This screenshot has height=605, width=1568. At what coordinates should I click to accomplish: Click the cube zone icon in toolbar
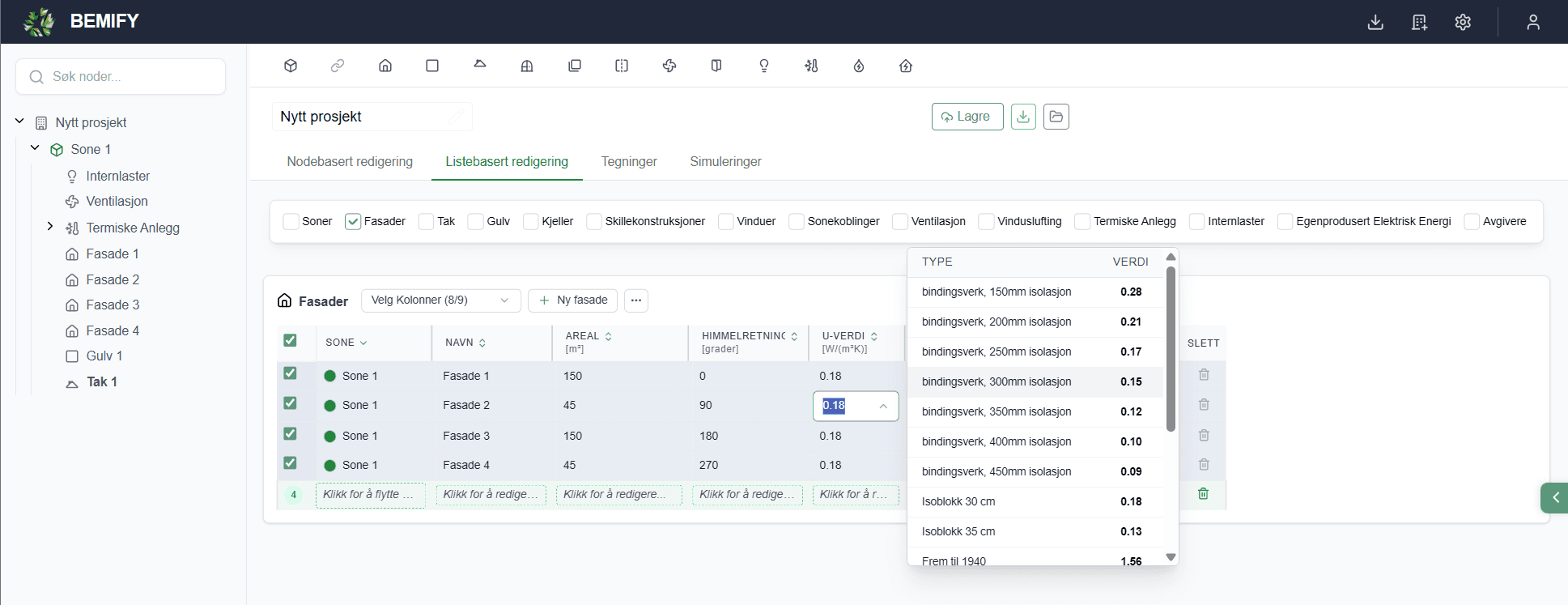(x=291, y=66)
